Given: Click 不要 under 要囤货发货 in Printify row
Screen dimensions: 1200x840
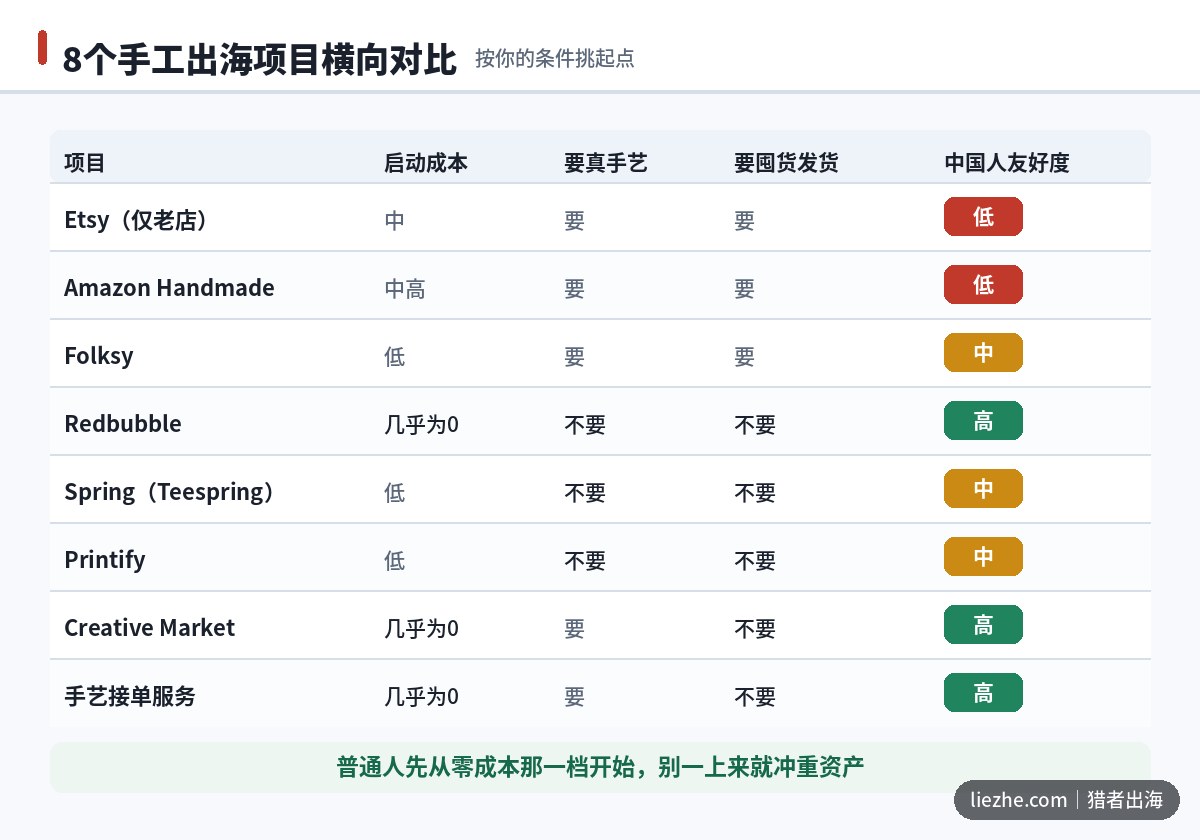Looking at the screenshot, I should (755, 561).
